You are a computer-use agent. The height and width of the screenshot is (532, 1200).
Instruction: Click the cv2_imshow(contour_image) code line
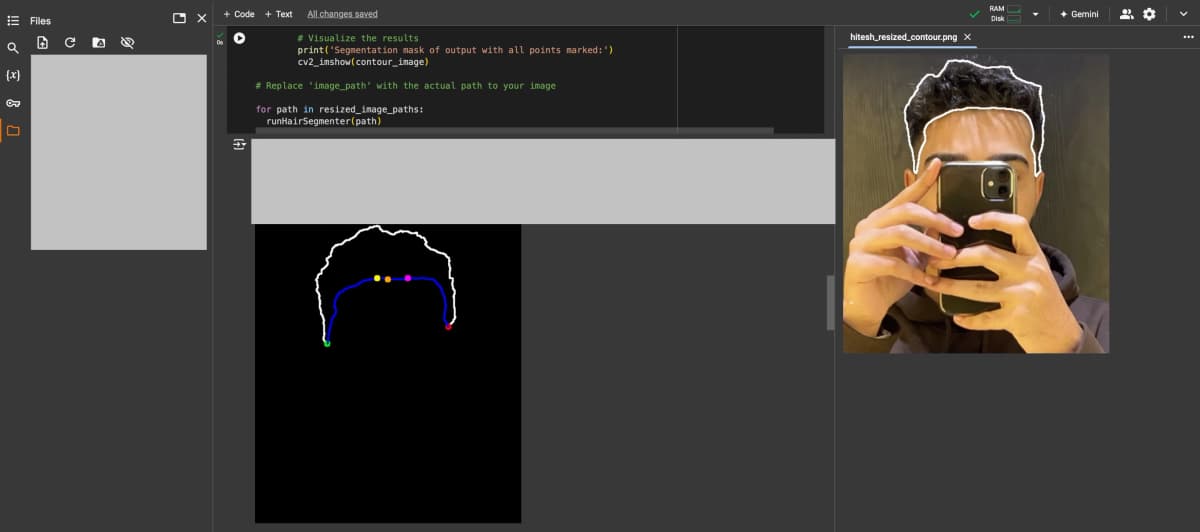[363, 62]
